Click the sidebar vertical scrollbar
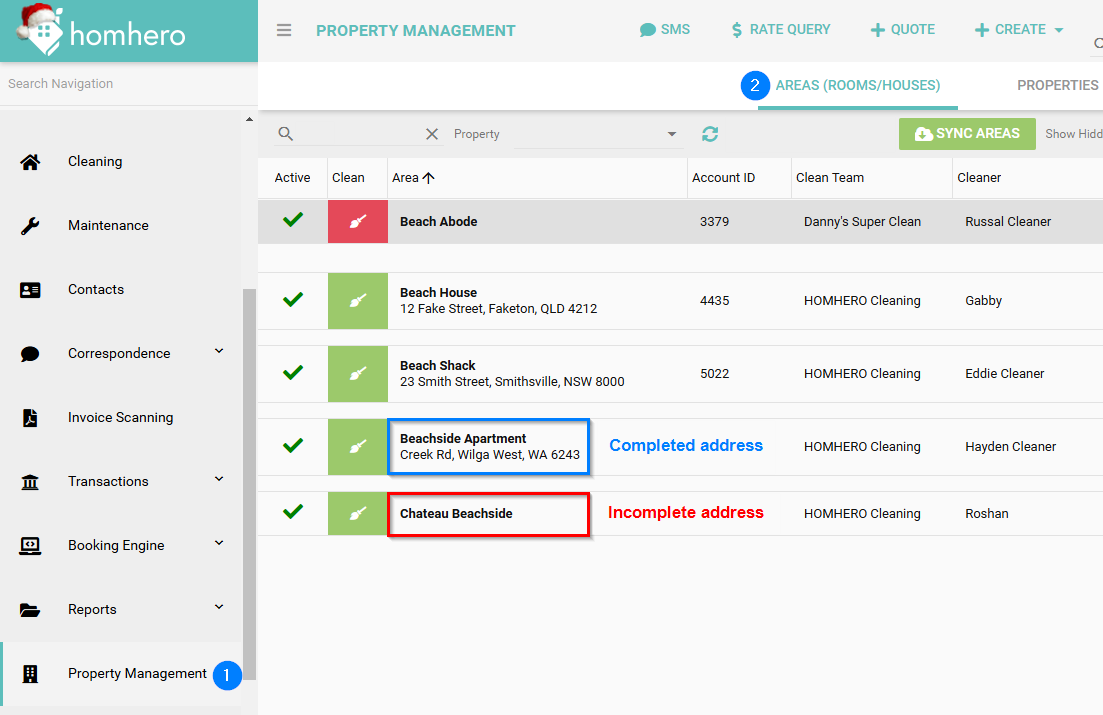 click(249, 480)
